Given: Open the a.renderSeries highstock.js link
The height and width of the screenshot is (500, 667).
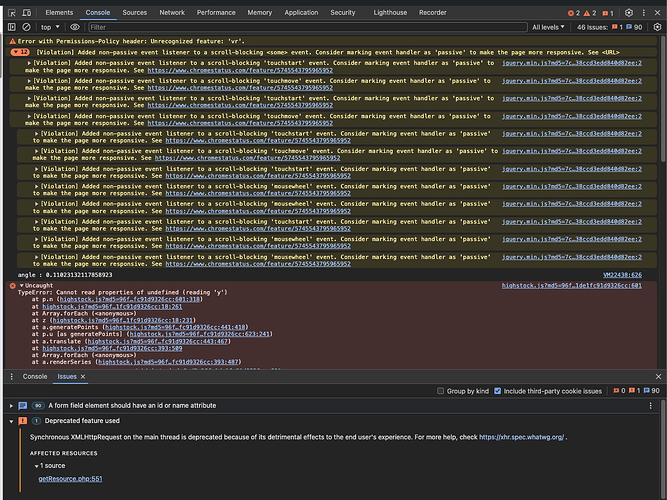Looking at the screenshot, I should 168,362.
